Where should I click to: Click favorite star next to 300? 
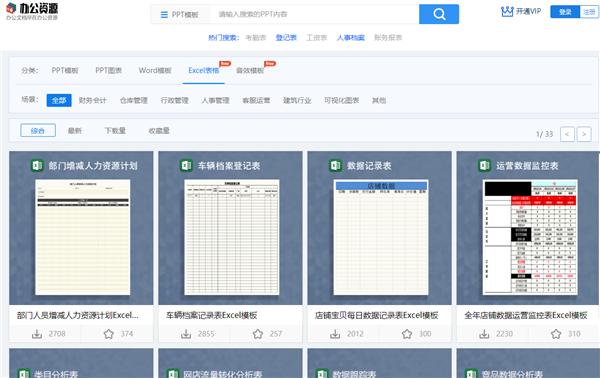point(407,334)
